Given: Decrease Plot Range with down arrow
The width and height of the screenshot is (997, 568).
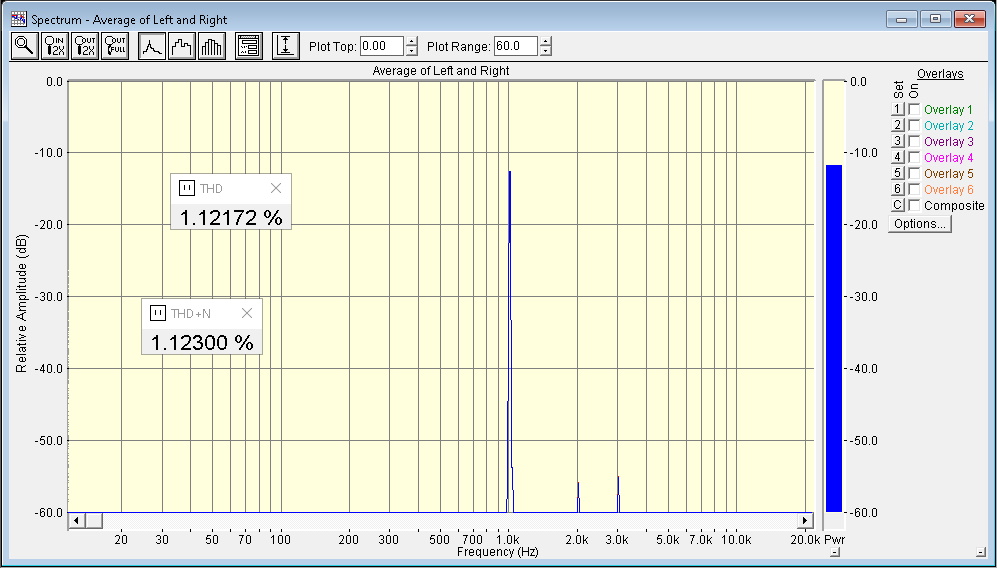Looking at the screenshot, I should pos(545,51).
